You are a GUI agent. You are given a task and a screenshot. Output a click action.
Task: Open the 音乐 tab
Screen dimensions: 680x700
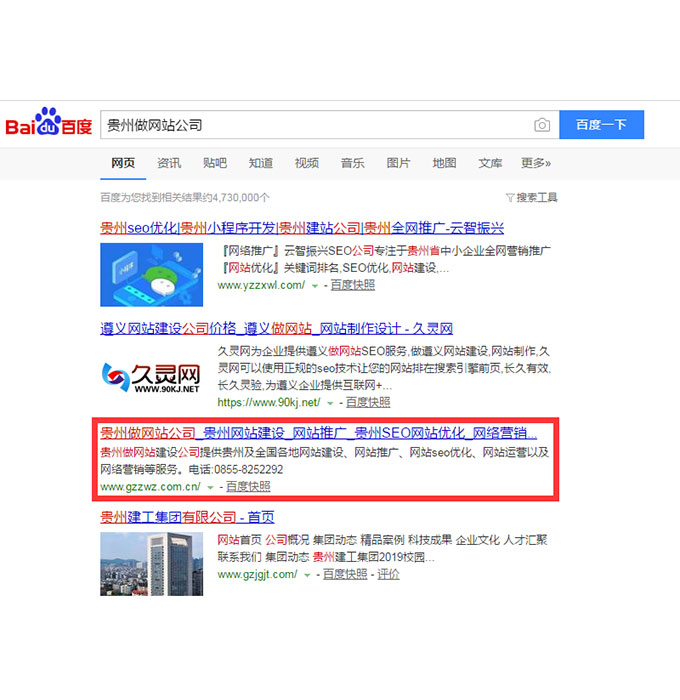coord(353,163)
